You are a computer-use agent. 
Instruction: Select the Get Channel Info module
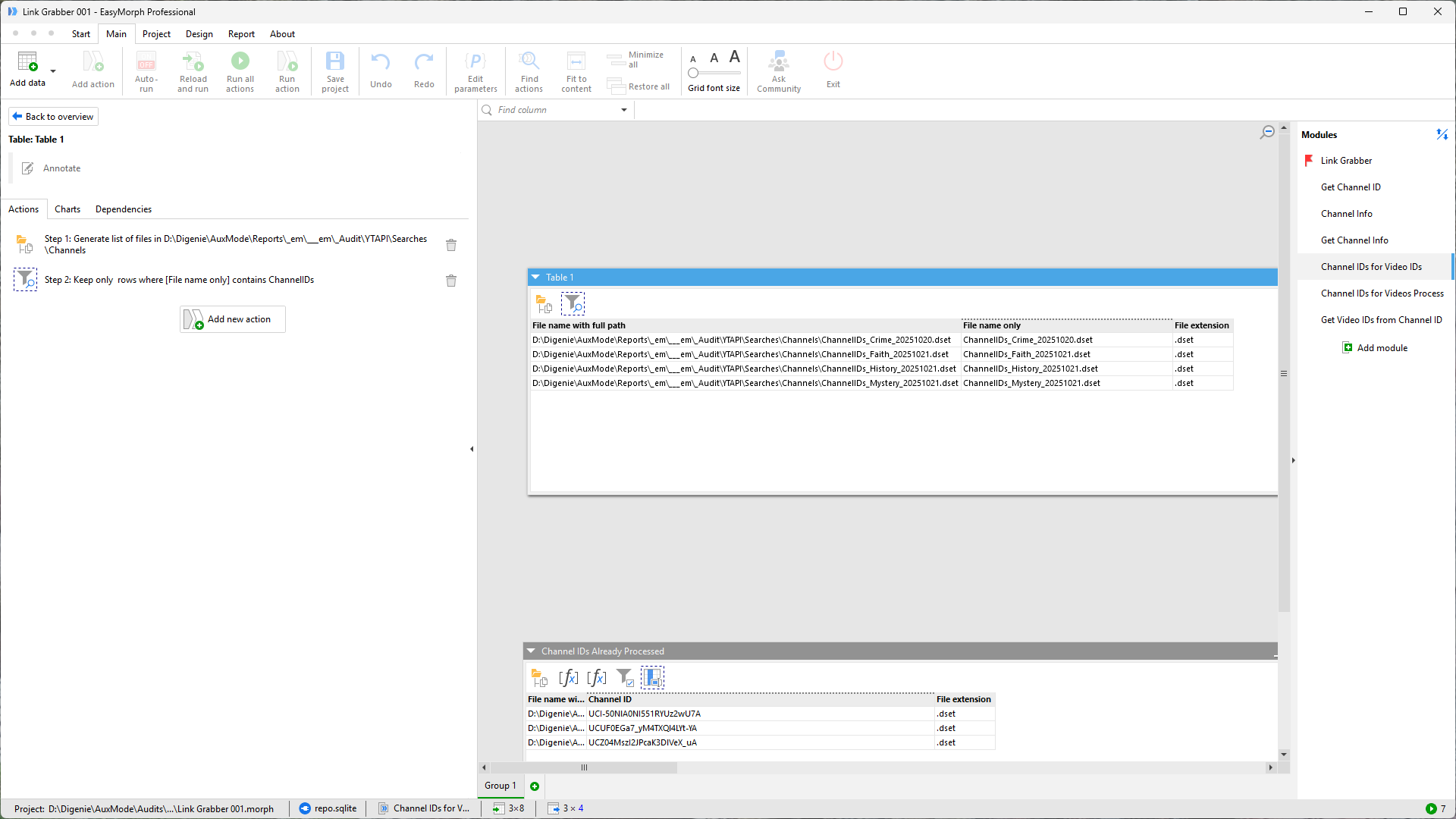(x=1354, y=240)
